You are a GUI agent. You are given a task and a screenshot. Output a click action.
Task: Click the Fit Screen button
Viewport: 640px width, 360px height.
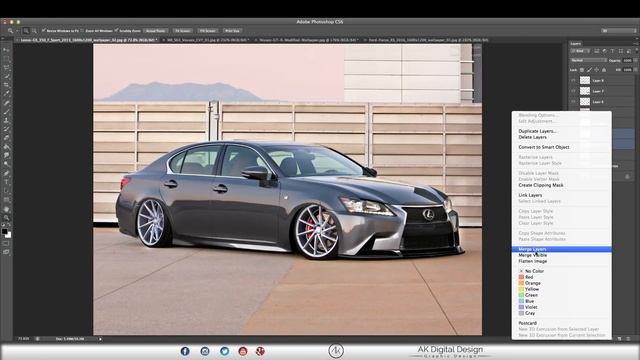click(x=182, y=31)
